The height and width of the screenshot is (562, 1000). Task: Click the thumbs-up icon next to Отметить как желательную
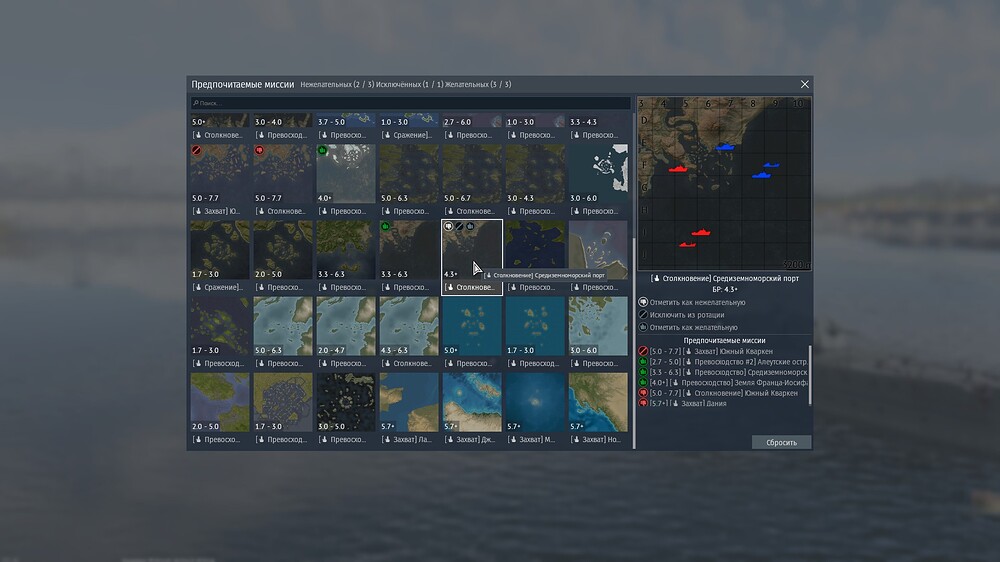click(643, 327)
